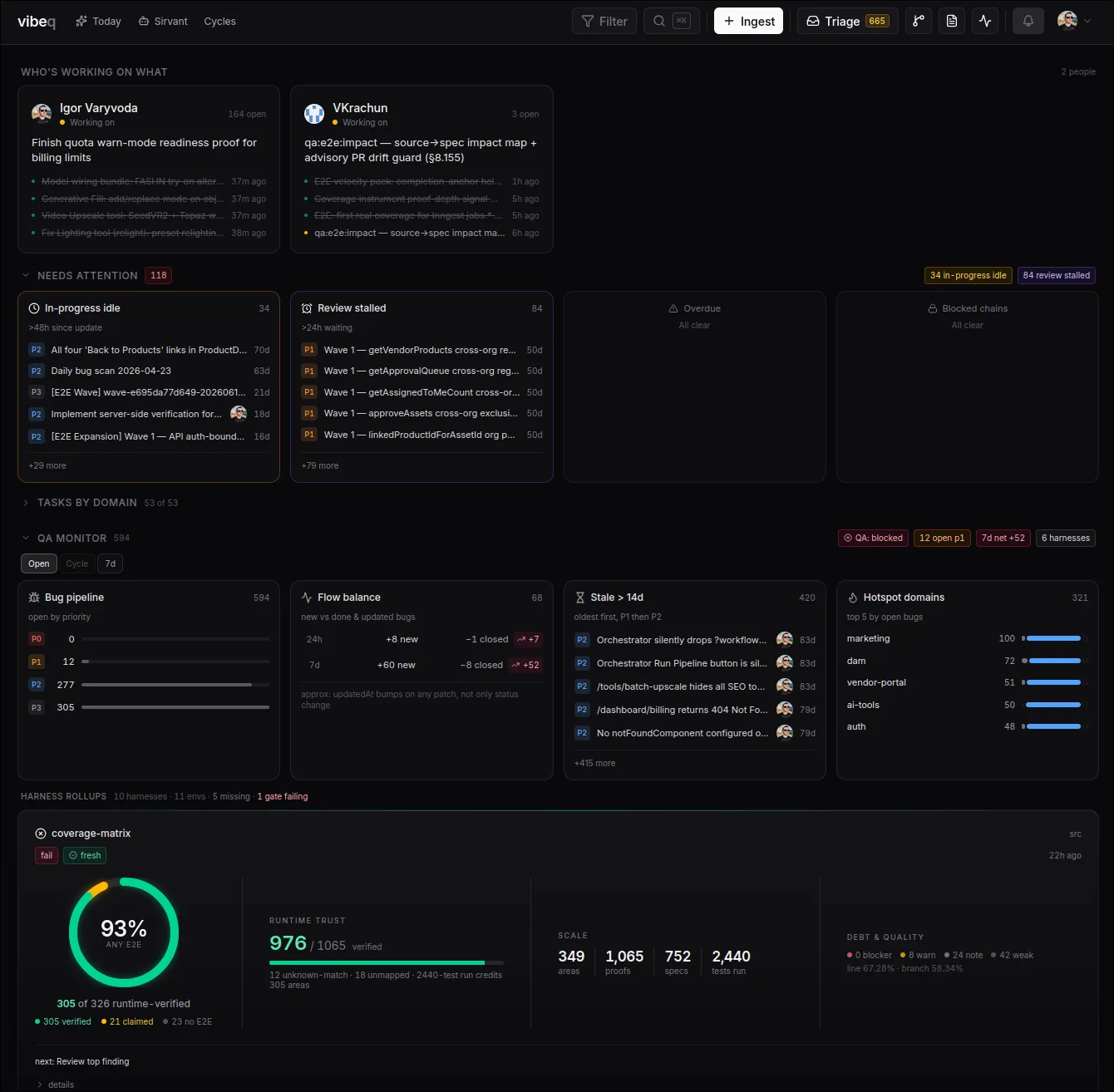Show +79 more review stalled items
This screenshot has width=1114, height=1092.
tap(320, 465)
